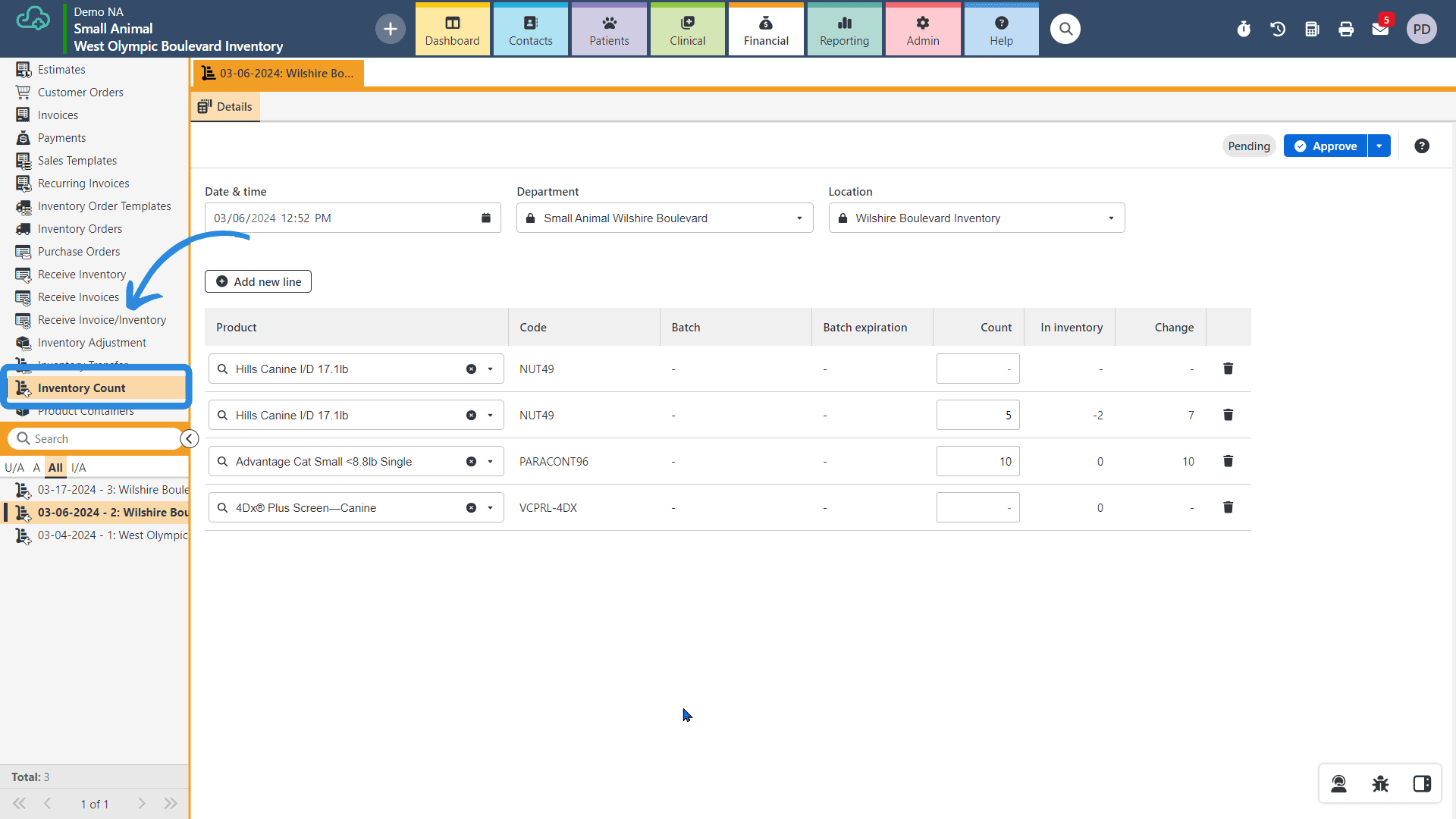Open the Reporting tab
1456x819 pixels.
844,30
